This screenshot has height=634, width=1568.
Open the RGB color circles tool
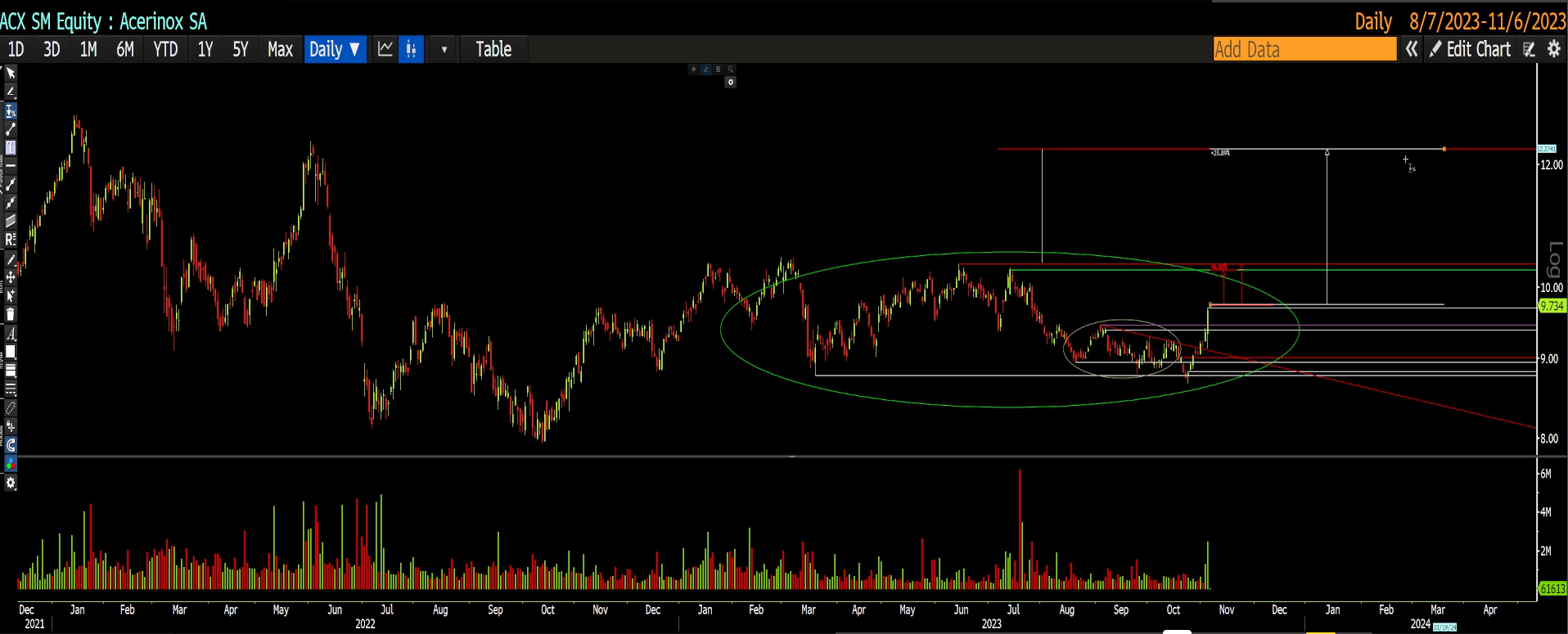click(11, 464)
